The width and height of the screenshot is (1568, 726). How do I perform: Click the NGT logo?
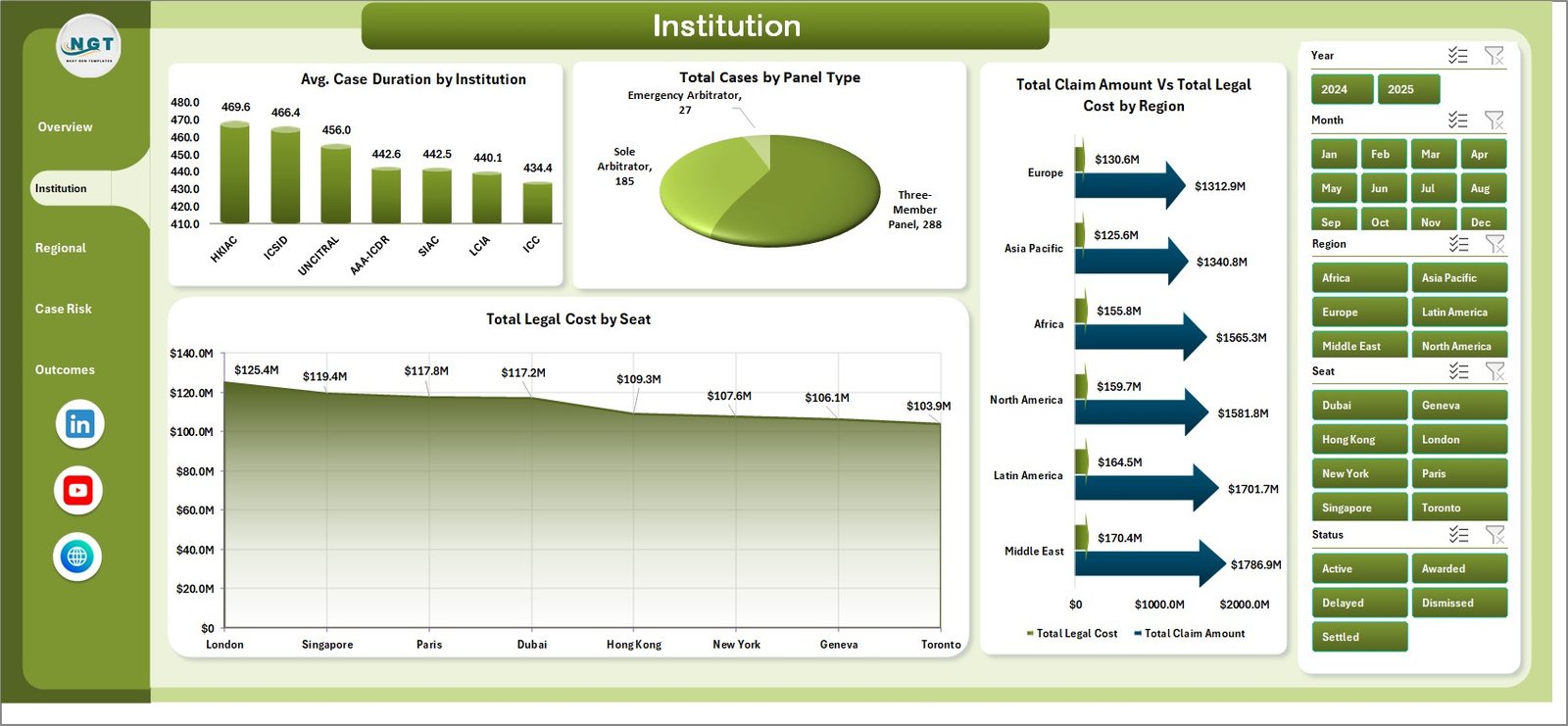pyautogui.click(x=89, y=46)
